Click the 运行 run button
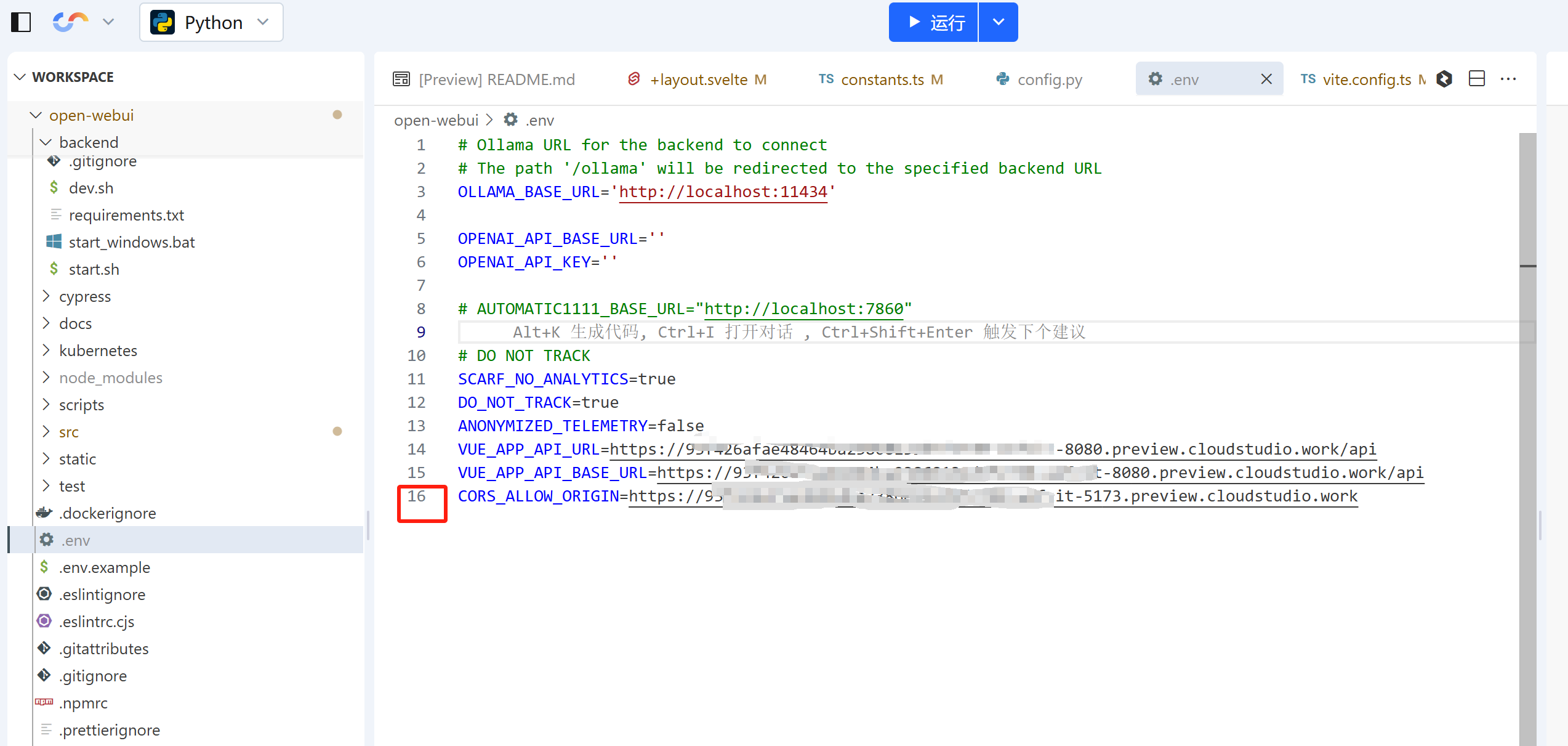The image size is (1568, 746). [x=933, y=23]
